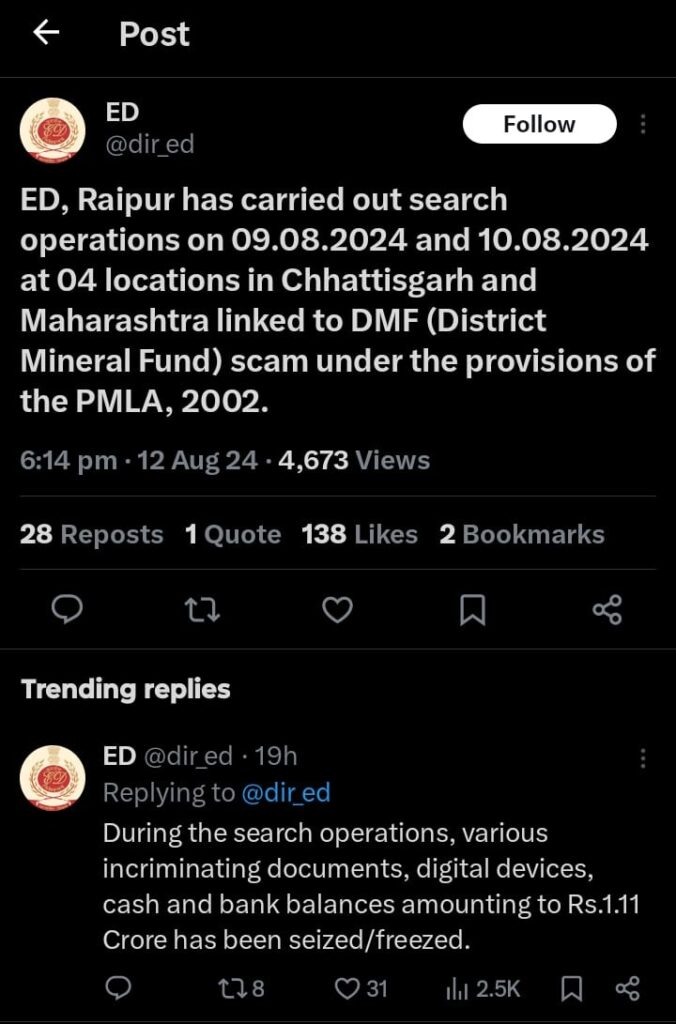Go back using the arrow icon
676x1024 pixels.
click(46, 32)
